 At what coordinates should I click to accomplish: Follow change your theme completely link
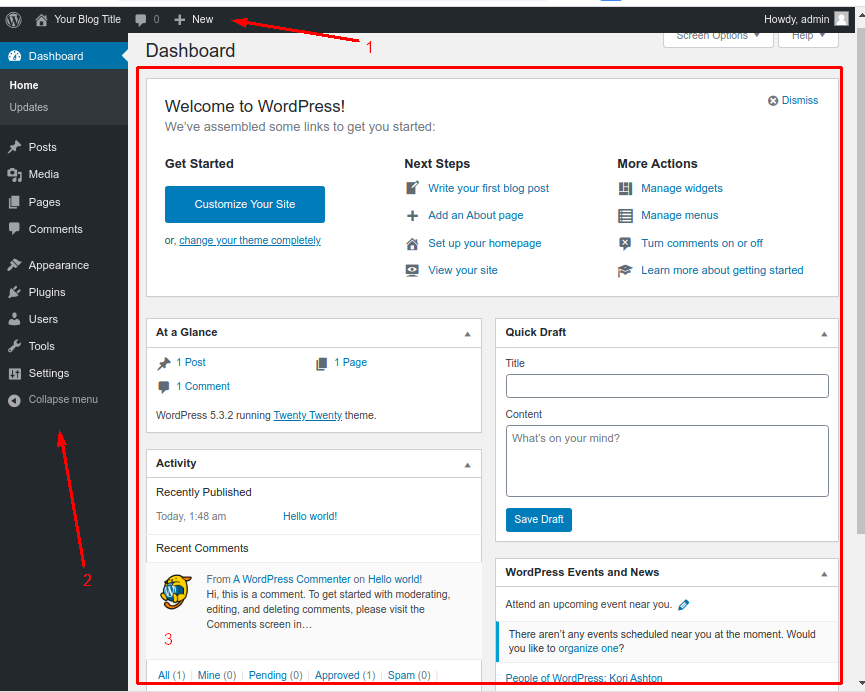(x=250, y=241)
